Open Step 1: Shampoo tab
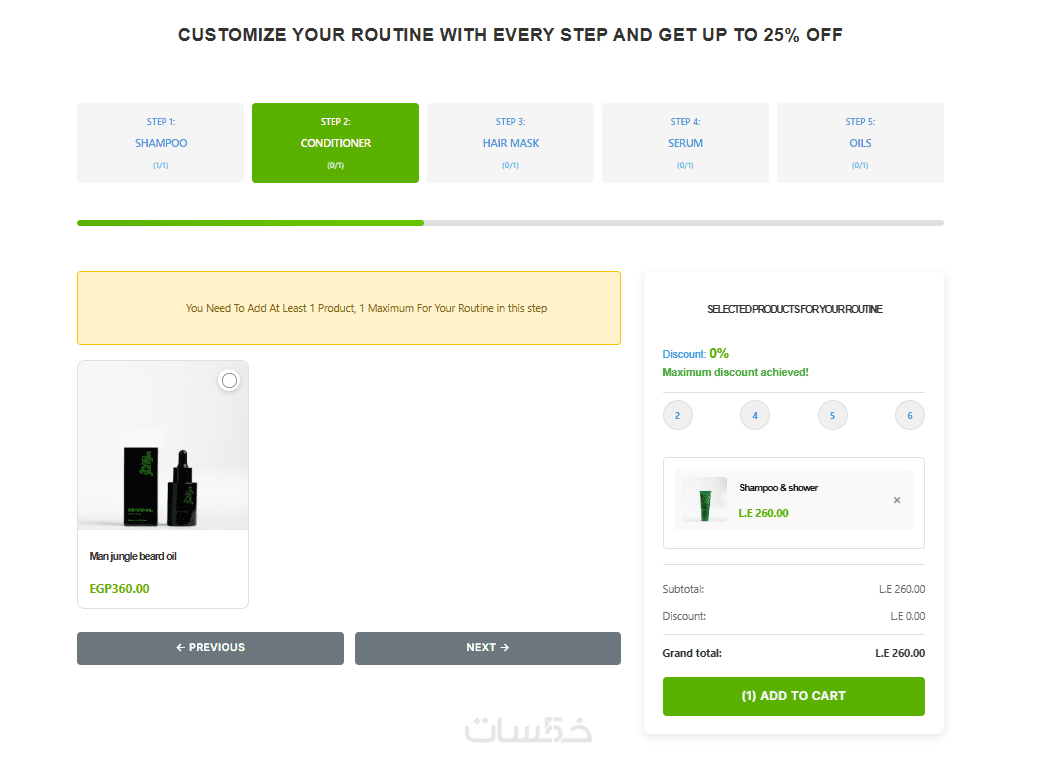 point(160,143)
